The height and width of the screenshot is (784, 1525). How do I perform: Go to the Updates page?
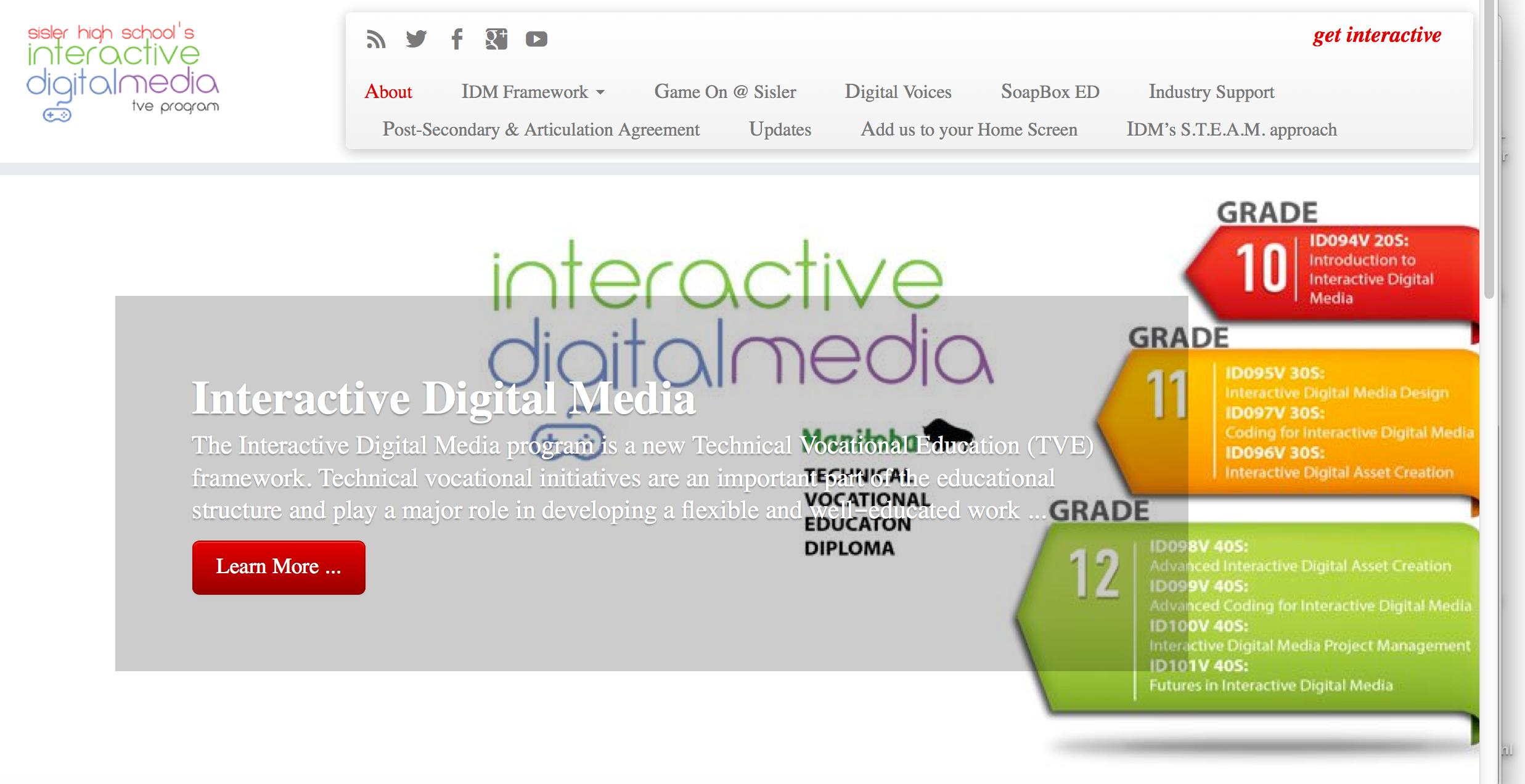point(780,129)
